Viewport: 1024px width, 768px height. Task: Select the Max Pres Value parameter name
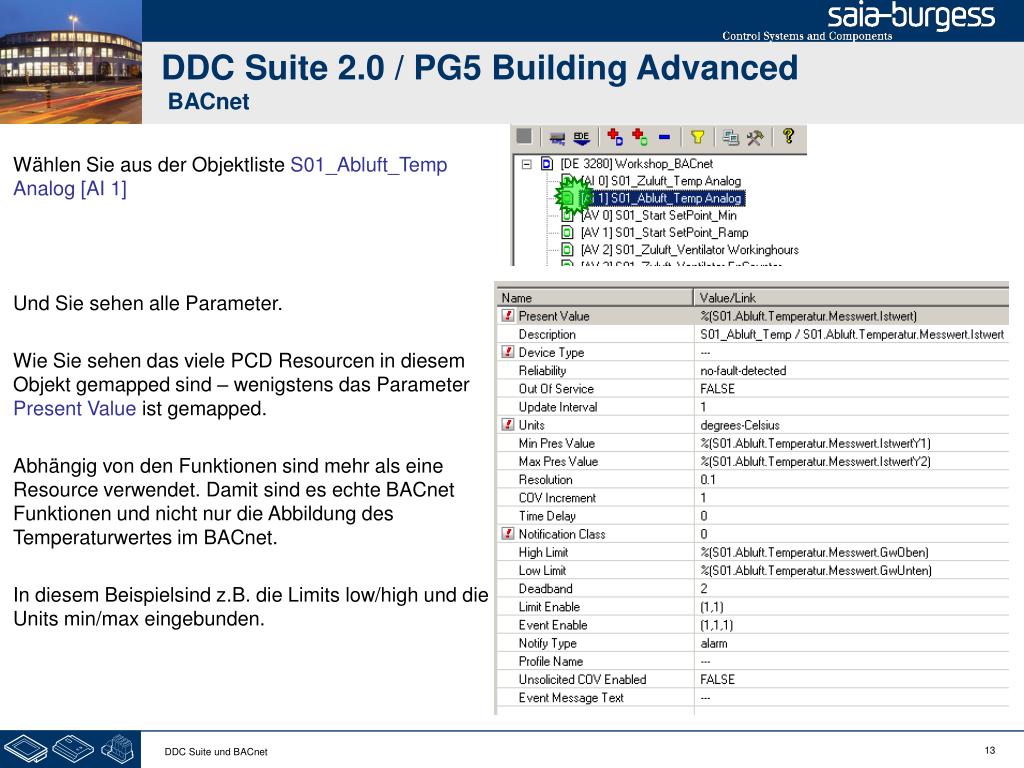coord(558,461)
